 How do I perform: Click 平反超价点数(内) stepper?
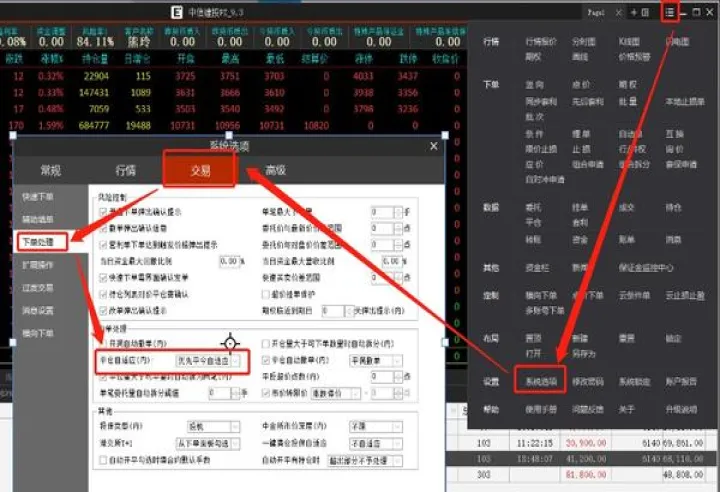(x=387, y=377)
